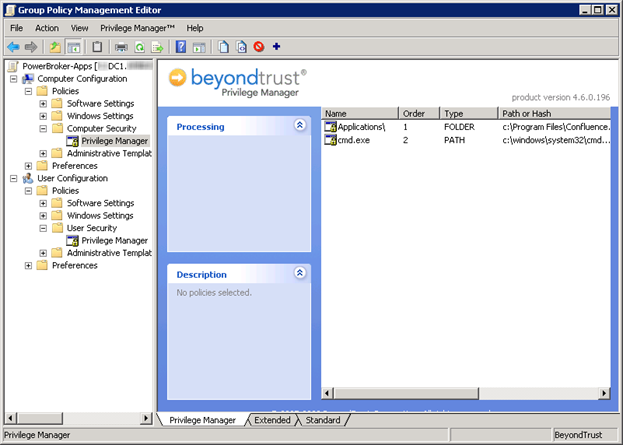The image size is (623, 445).
Task: Sort rules by the Order column header
Action: point(419,113)
